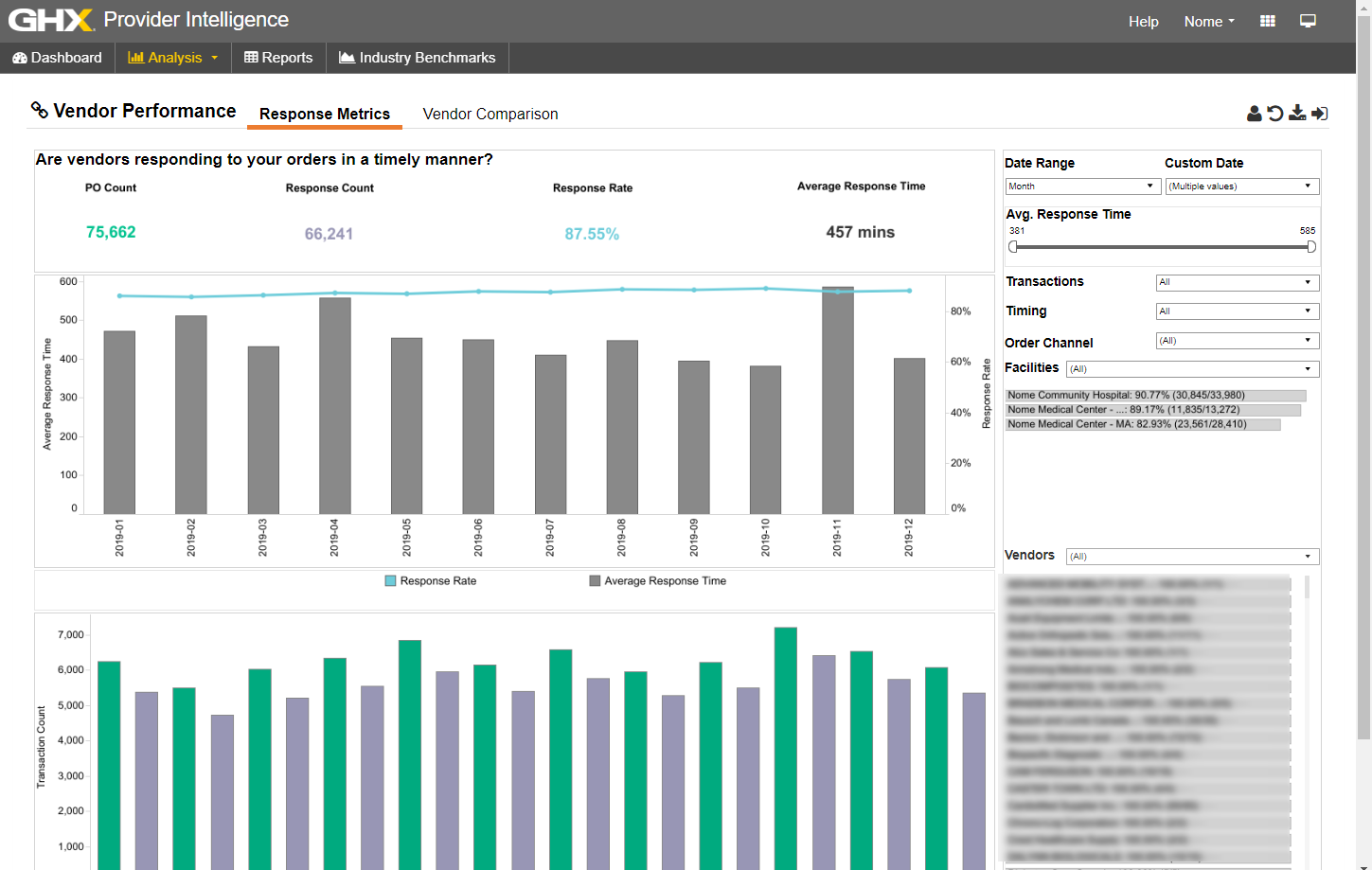Image resolution: width=1372 pixels, height=870 pixels.
Task: Open the download/export icon on the toolbar
Action: pos(1297,113)
